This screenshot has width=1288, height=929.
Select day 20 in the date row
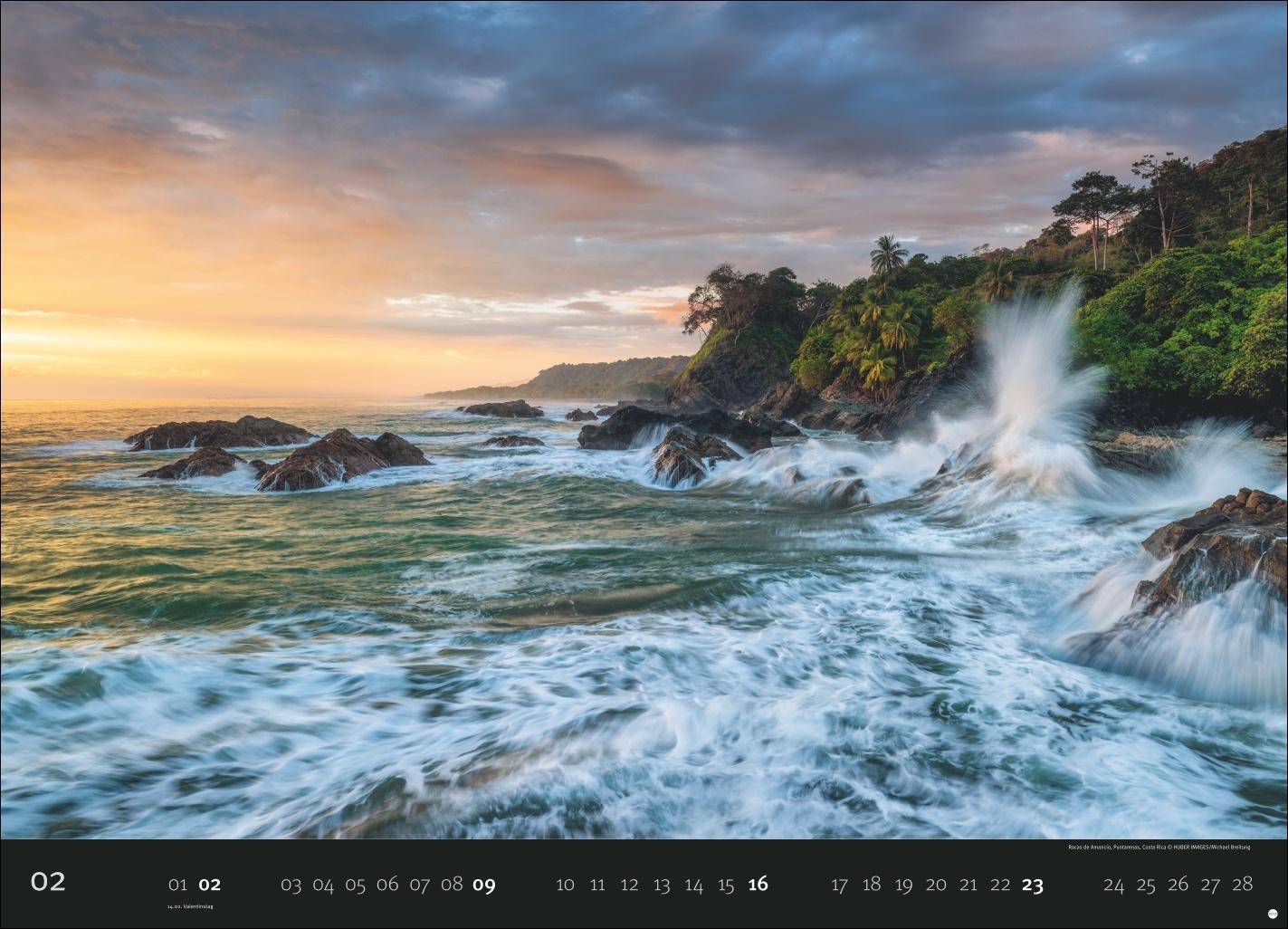[936, 885]
